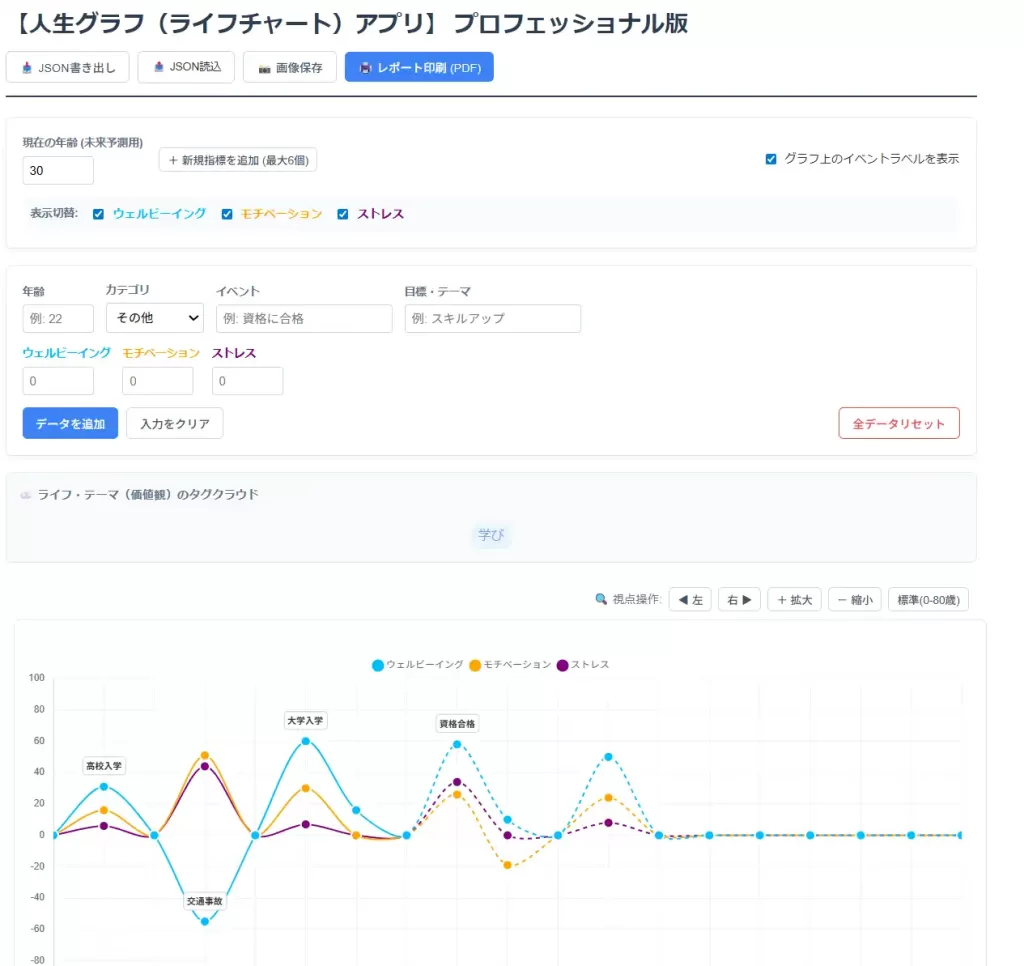Click the cloud icon beside タグクラウド heading

tap(25, 495)
